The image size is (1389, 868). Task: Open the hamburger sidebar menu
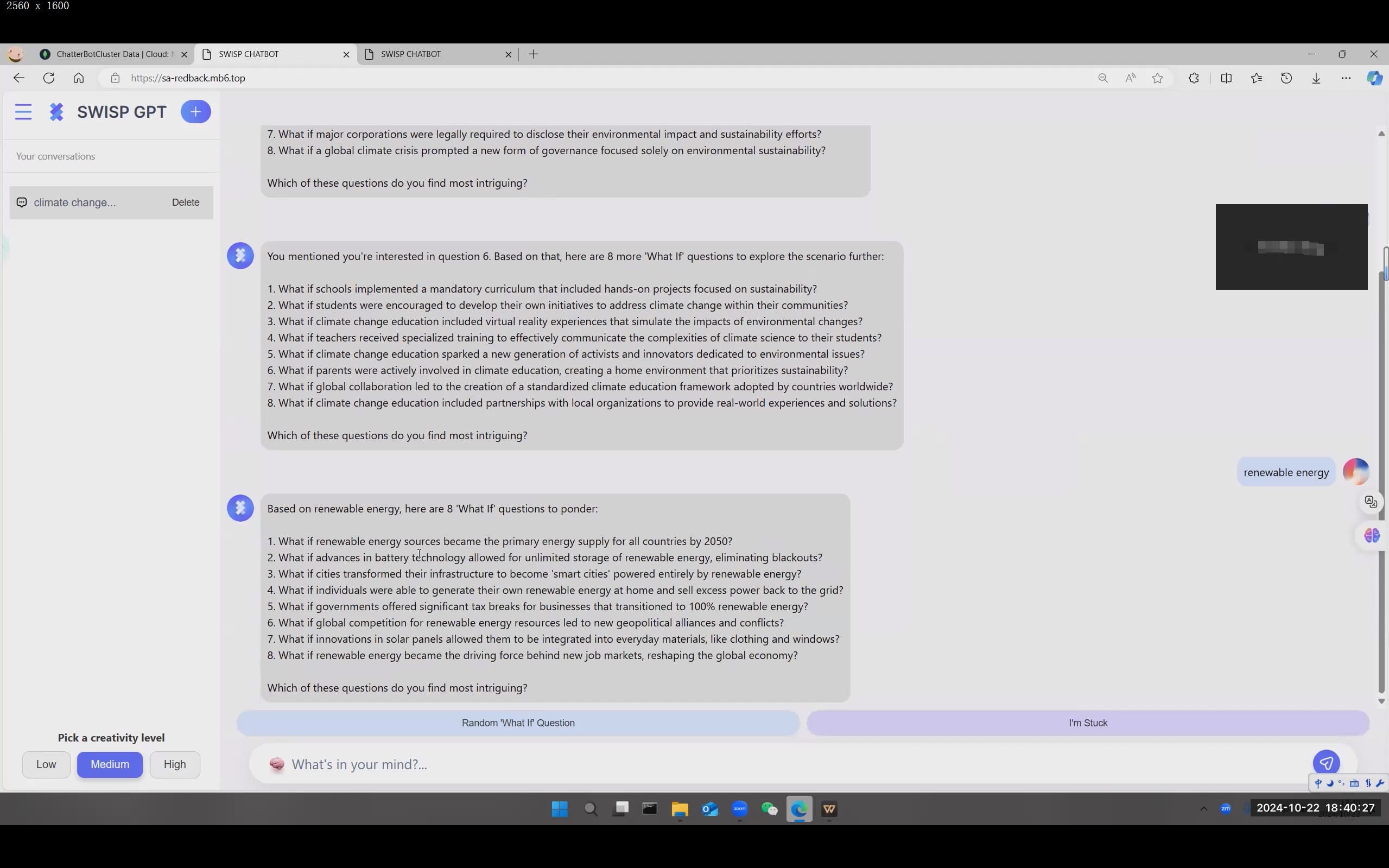(23, 111)
